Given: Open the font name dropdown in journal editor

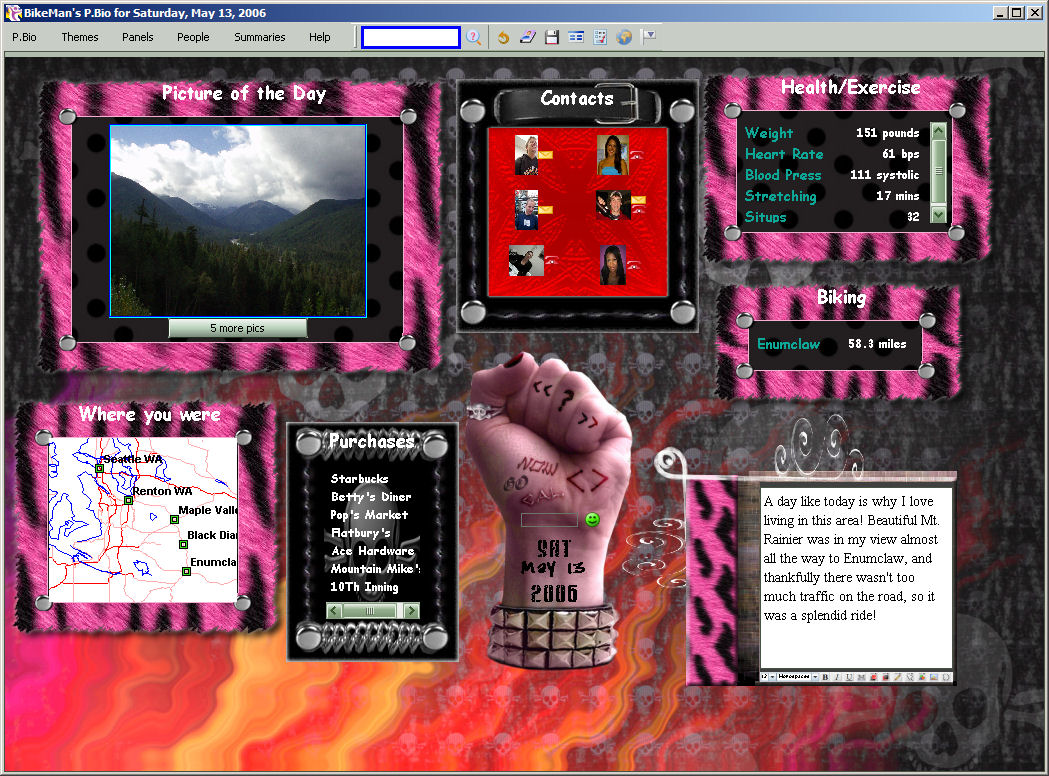Looking at the screenshot, I should pyautogui.click(x=814, y=677).
